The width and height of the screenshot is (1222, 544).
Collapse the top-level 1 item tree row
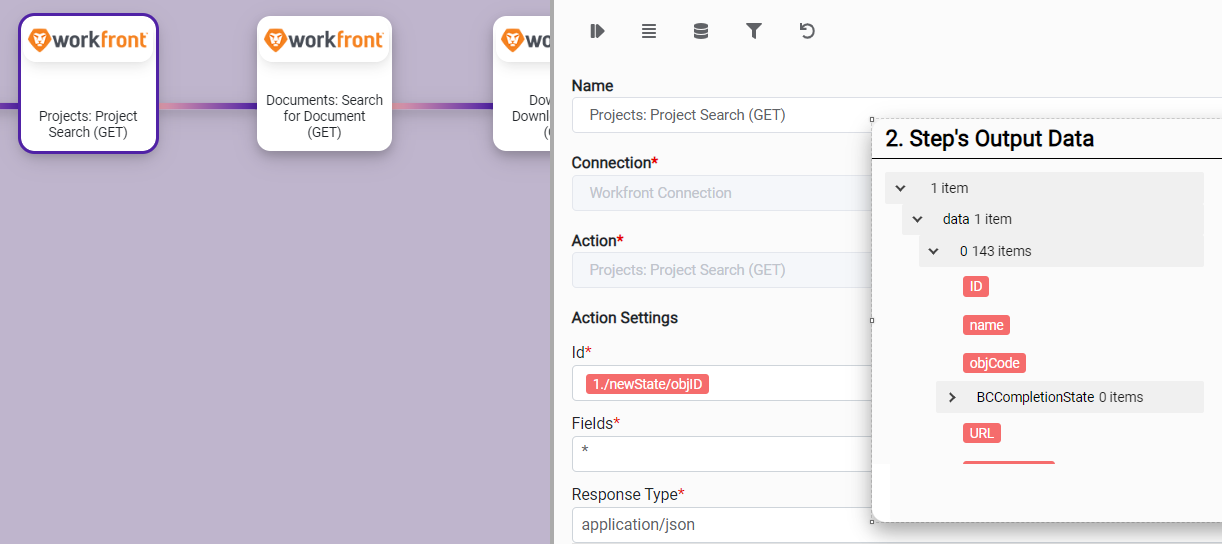(900, 188)
